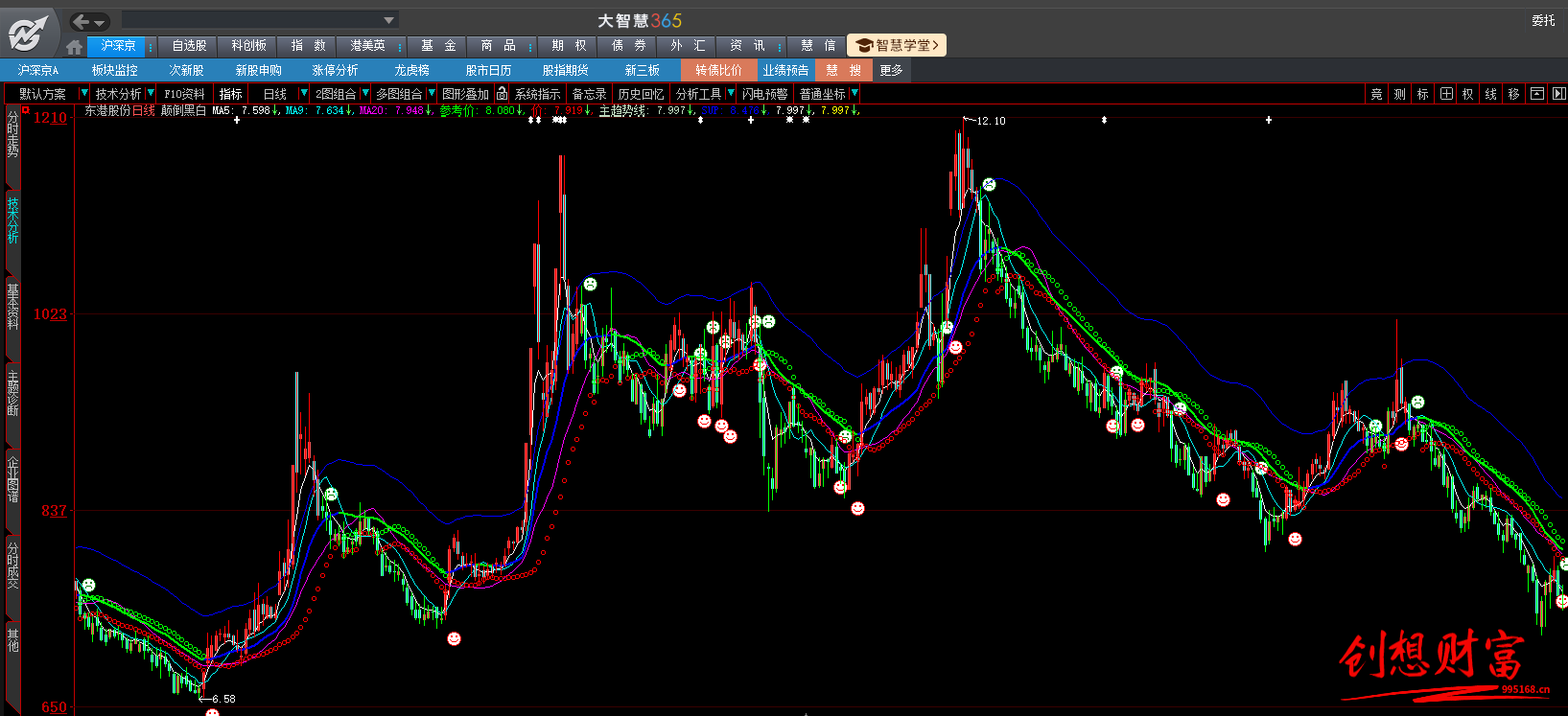Expand the 2图组合 dropdown arrow
Viewport: 1568px width, 716px height.
(365, 93)
